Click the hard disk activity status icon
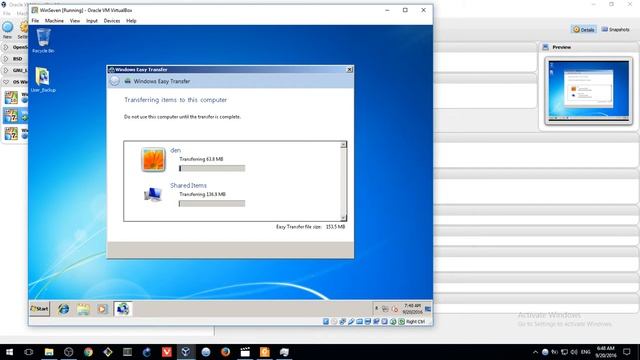Viewport: 640px width, 360px height. pyautogui.click(x=326, y=322)
